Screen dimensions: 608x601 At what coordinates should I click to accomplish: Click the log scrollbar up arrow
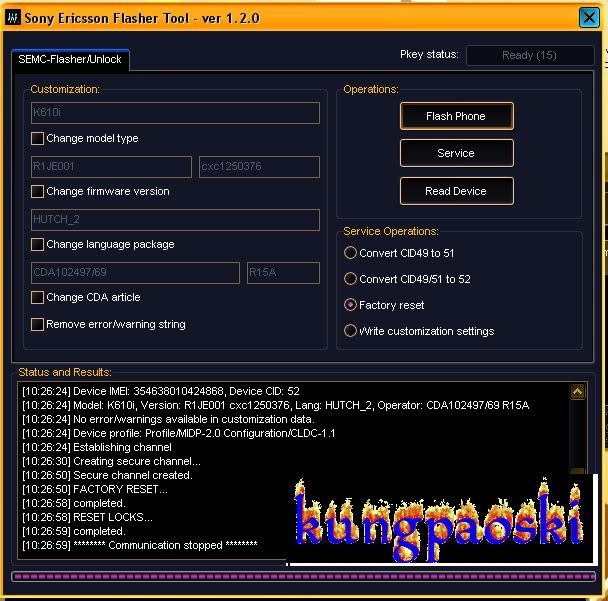(x=577, y=392)
